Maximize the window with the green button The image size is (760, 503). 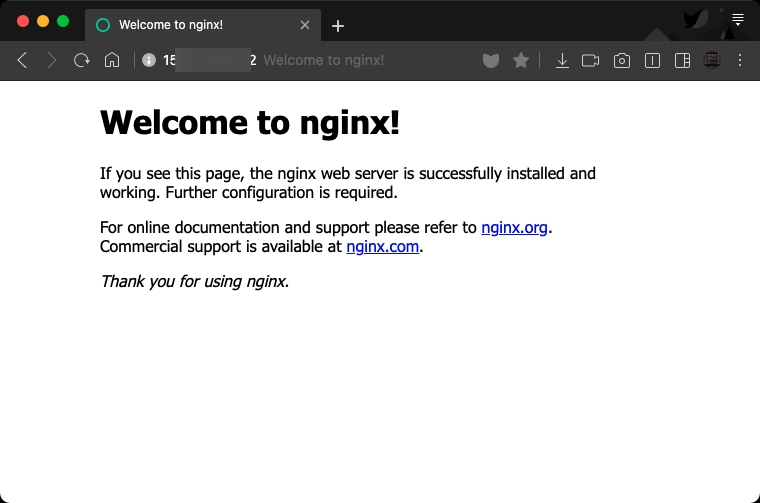(63, 21)
